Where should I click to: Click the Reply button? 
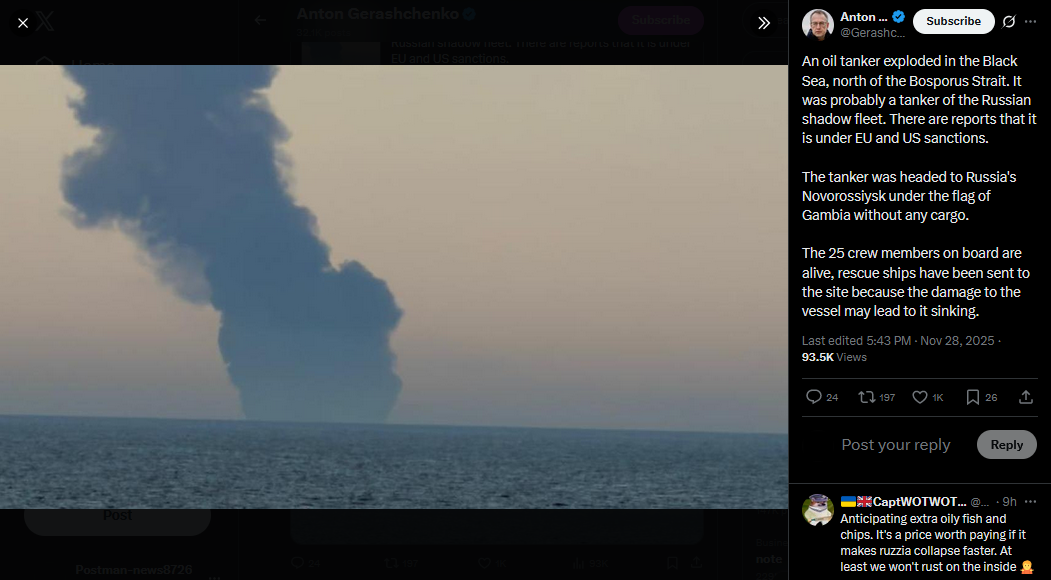click(x=1007, y=445)
